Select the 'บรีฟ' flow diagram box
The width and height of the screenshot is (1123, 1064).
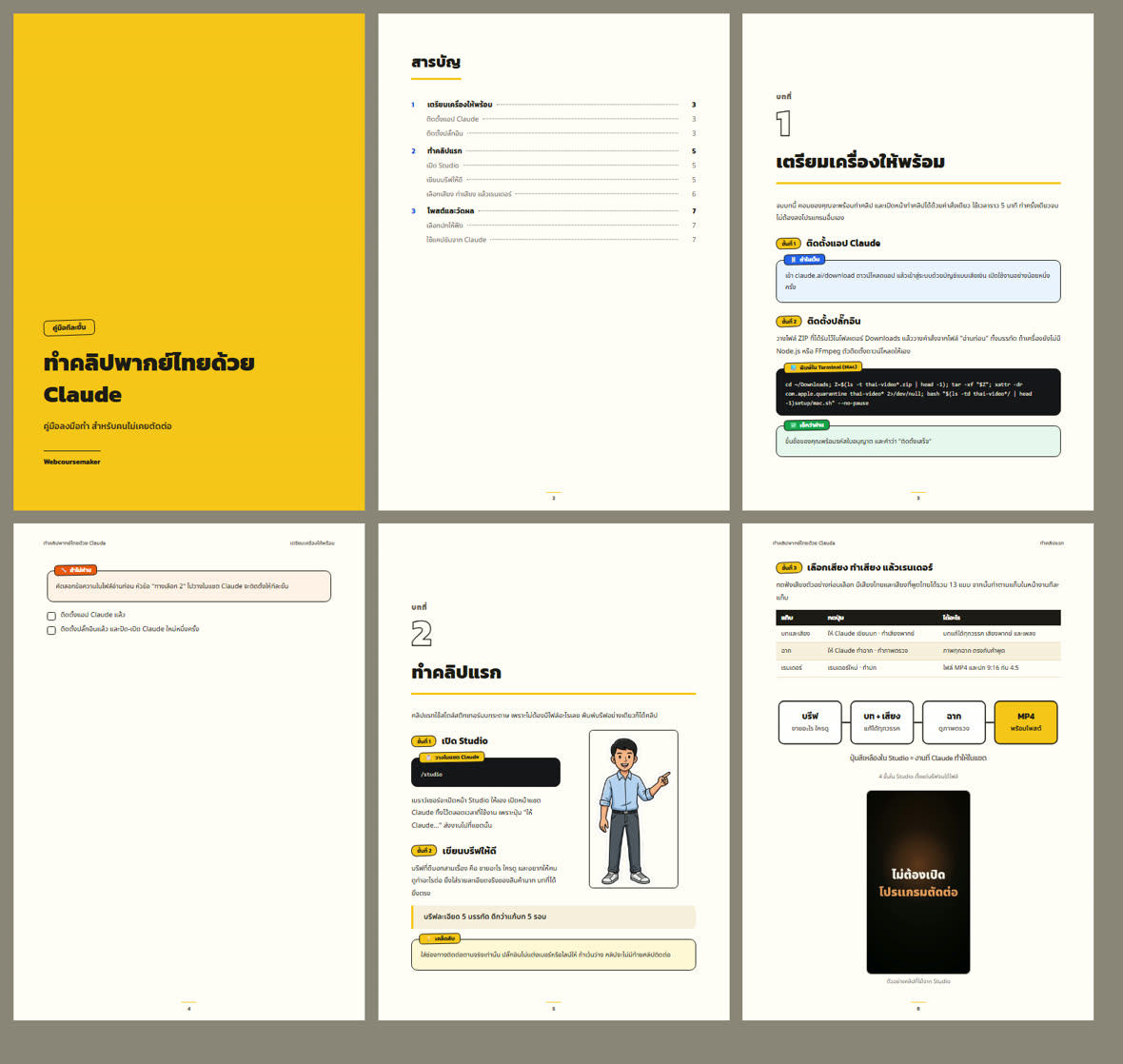810,722
